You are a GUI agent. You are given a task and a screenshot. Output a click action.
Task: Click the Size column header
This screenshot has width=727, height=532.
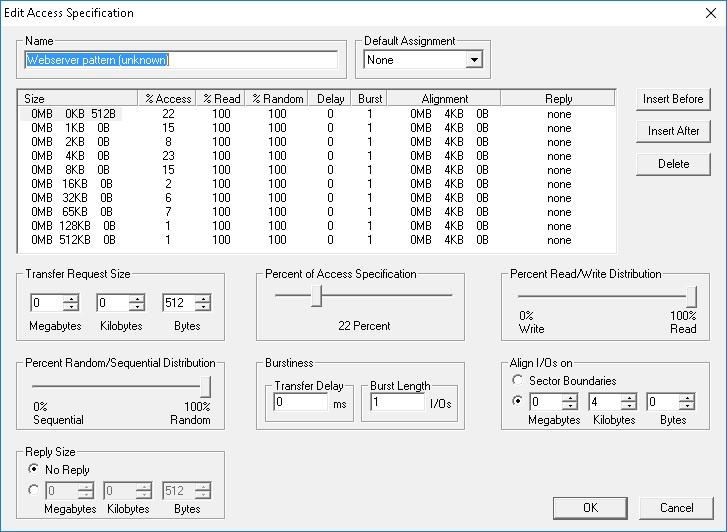coord(78,99)
